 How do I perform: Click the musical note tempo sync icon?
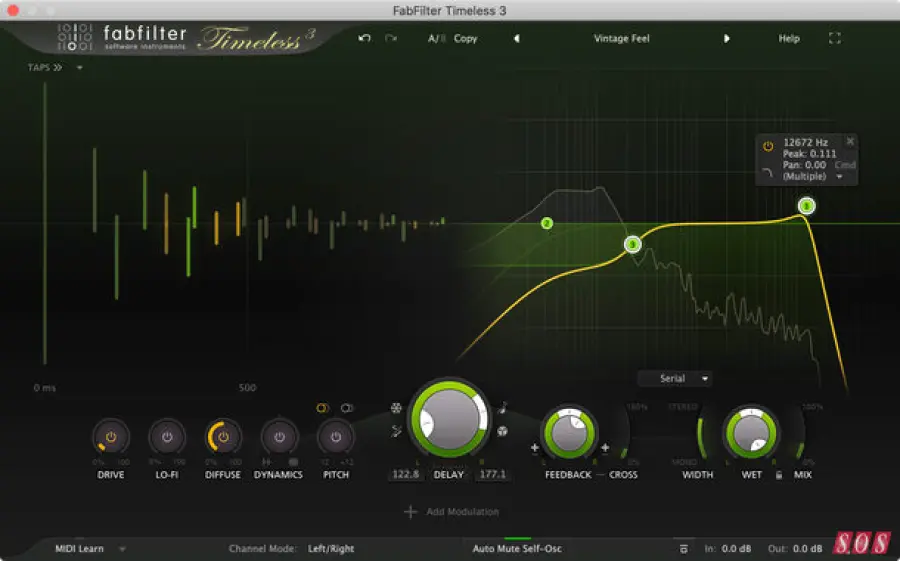tap(503, 408)
